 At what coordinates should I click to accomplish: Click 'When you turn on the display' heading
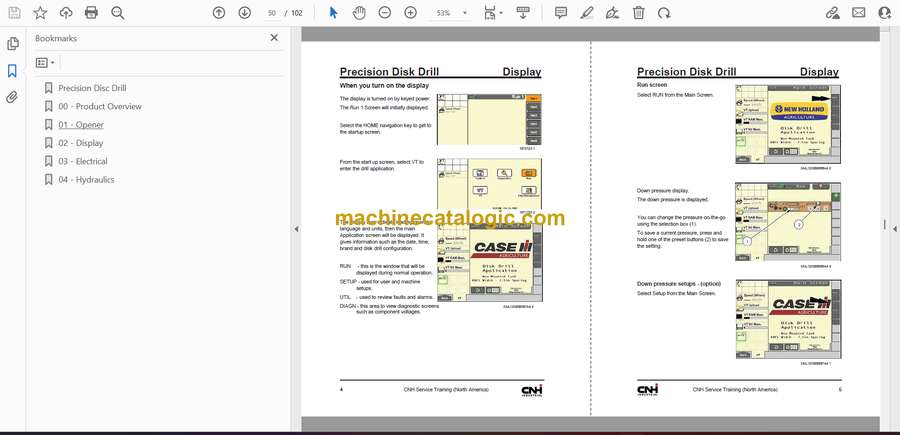click(x=384, y=86)
